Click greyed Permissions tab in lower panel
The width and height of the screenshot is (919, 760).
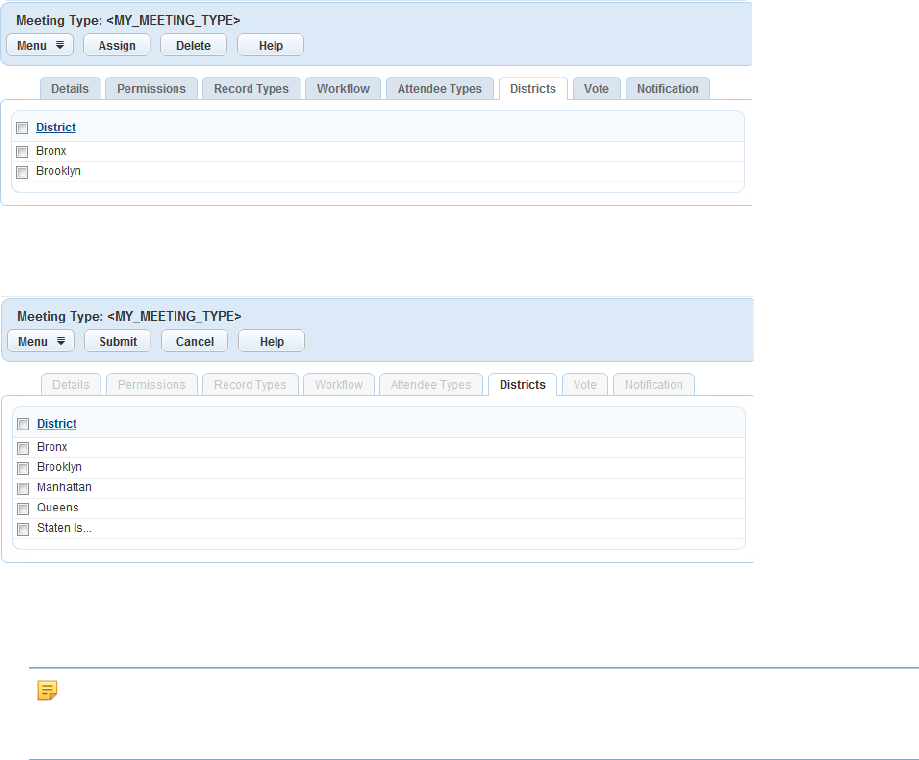[x=152, y=385]
